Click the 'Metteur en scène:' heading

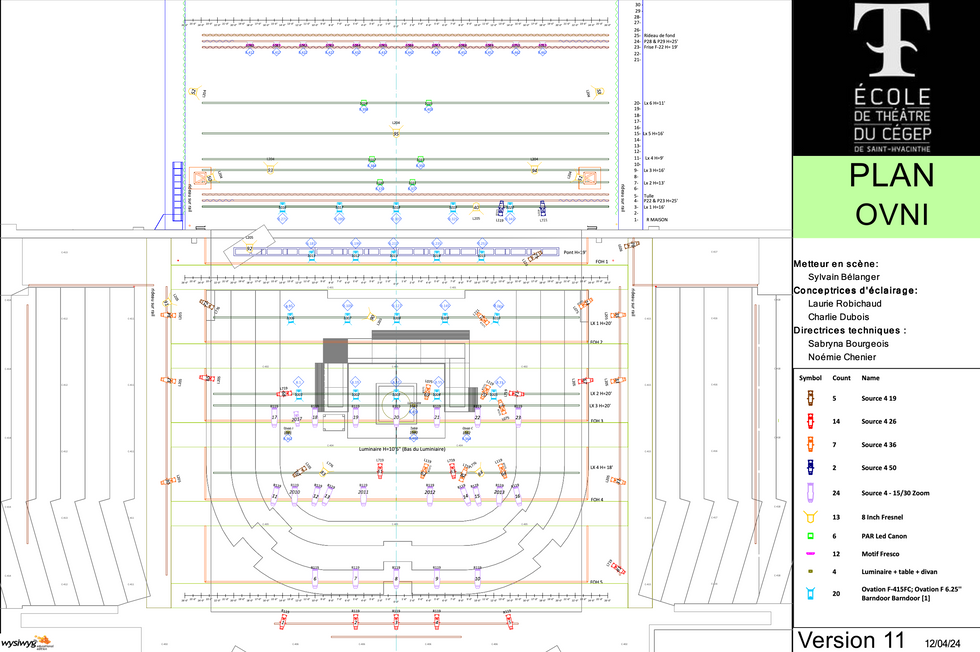(x=836, y=264)
